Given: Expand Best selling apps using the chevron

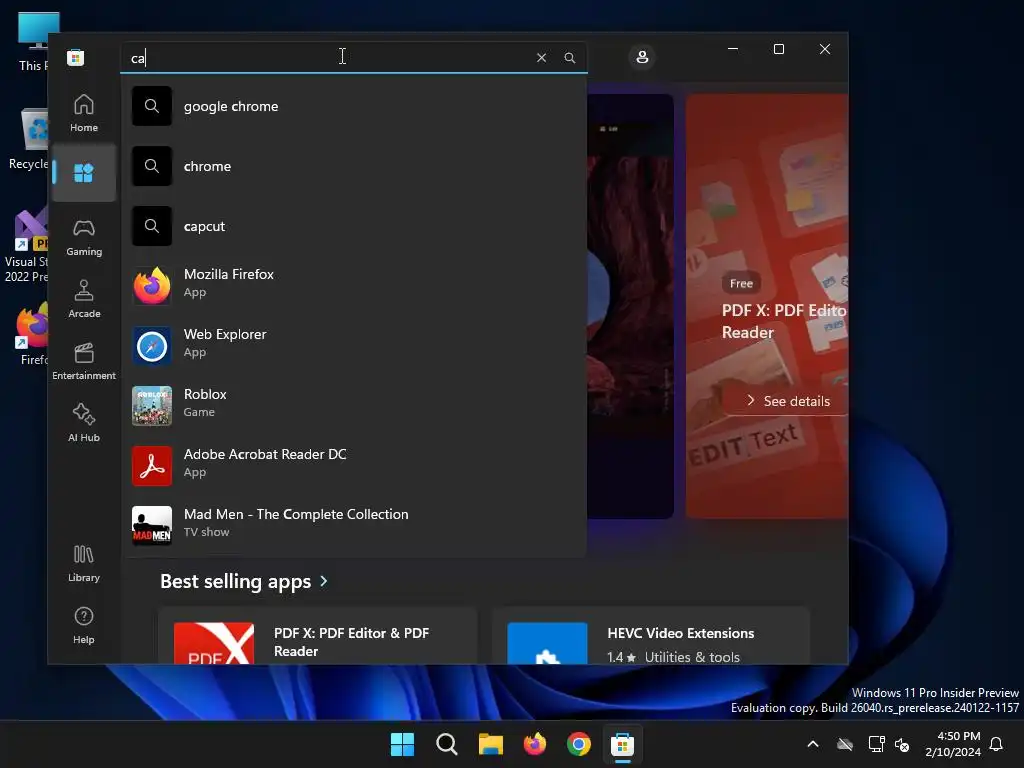Looking at the screenshot, I should coord(324,581).
